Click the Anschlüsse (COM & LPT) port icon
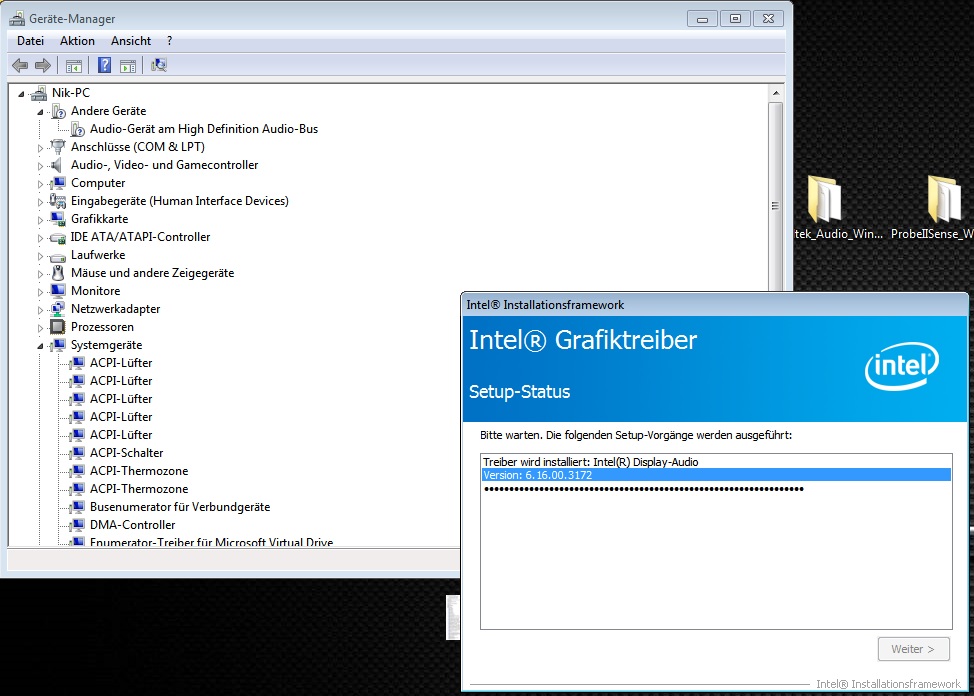Viewport: 974px width, 696px height. click(58, 147)
